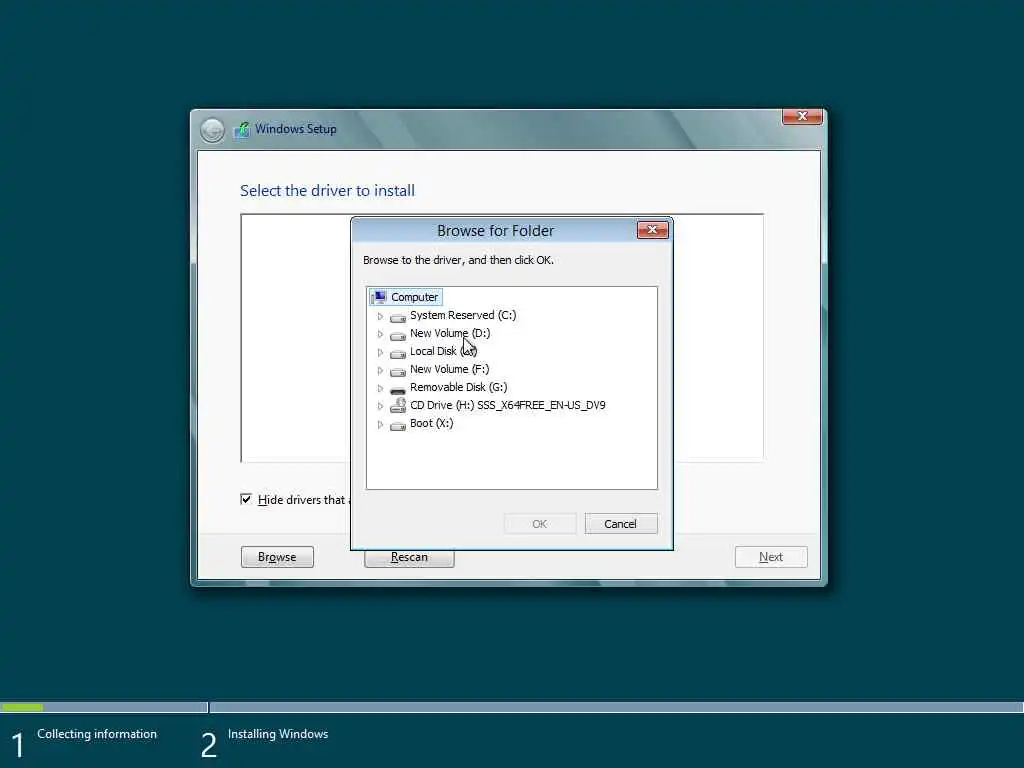The height and width of the screenshot is (768, 1024).
Task: Click the Collecting information step label
Action: tap(97, 734)
